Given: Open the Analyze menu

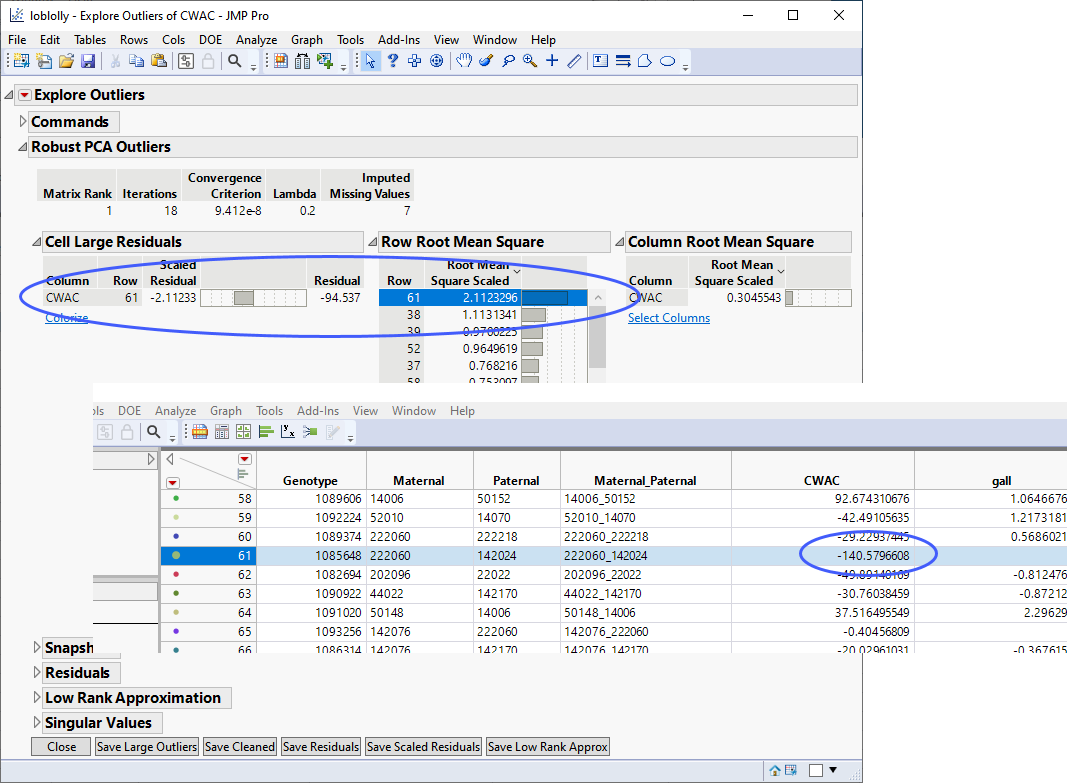Looking at the screenshot, I should click(x=256, y=40).
